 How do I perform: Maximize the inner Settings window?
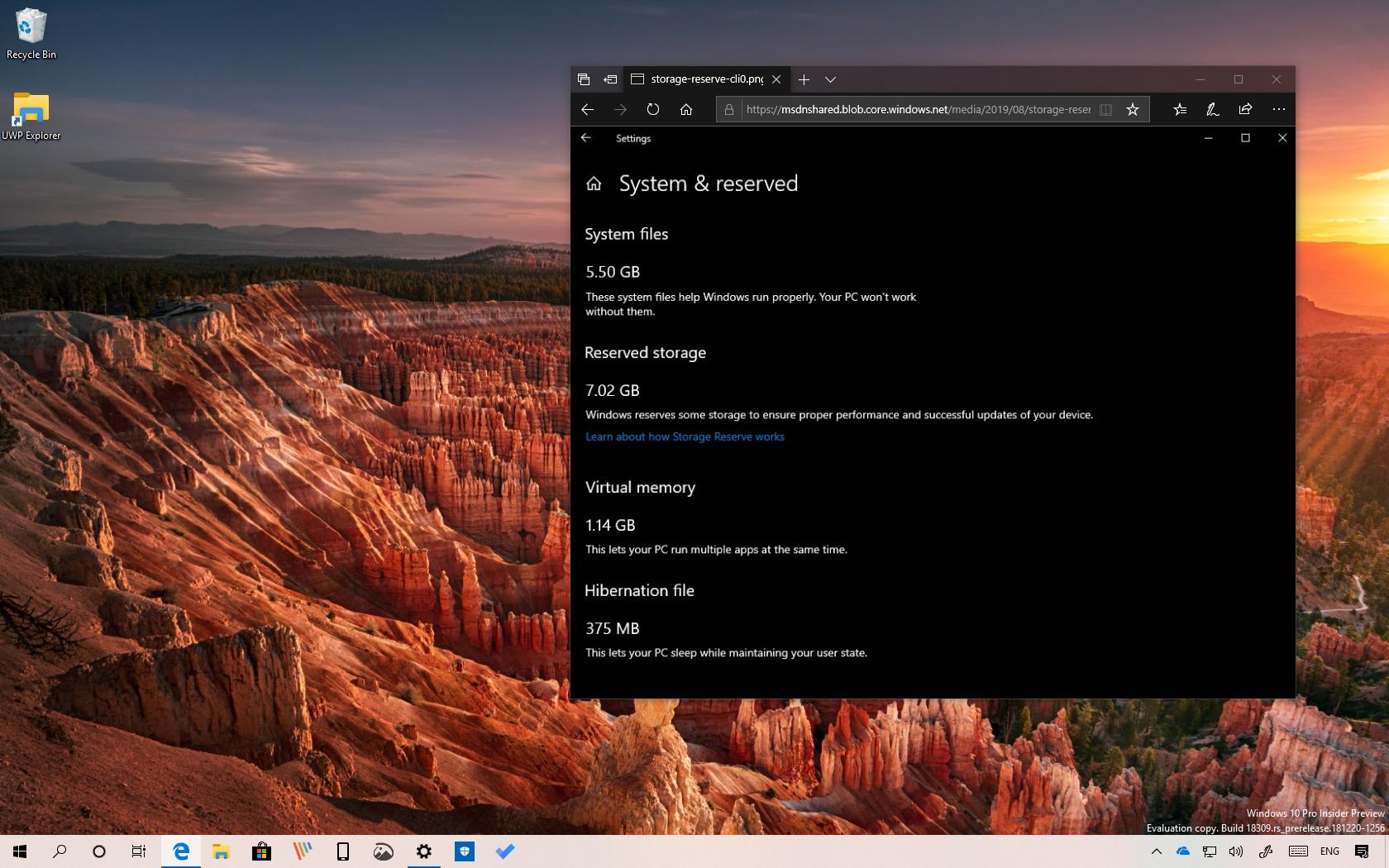(1245, 138)
